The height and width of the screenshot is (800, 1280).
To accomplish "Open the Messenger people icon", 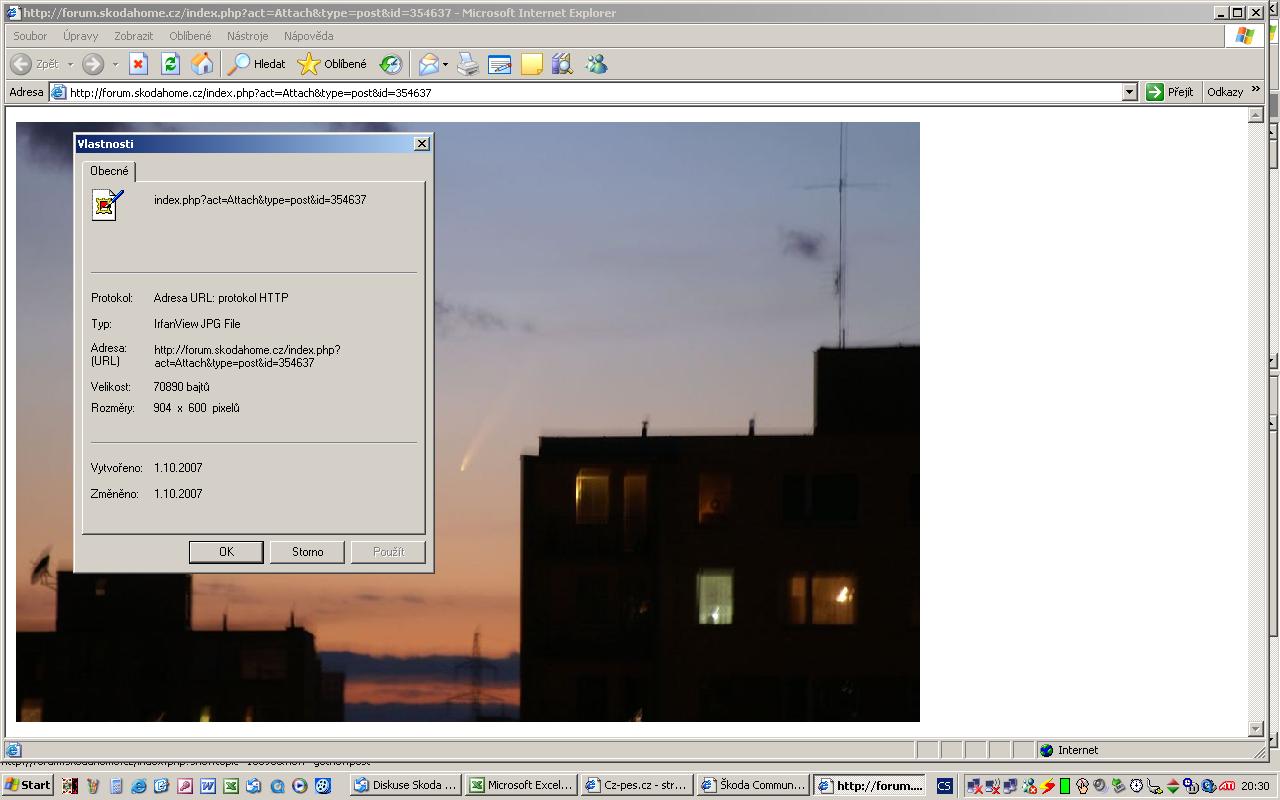I will tap(596, 64).
